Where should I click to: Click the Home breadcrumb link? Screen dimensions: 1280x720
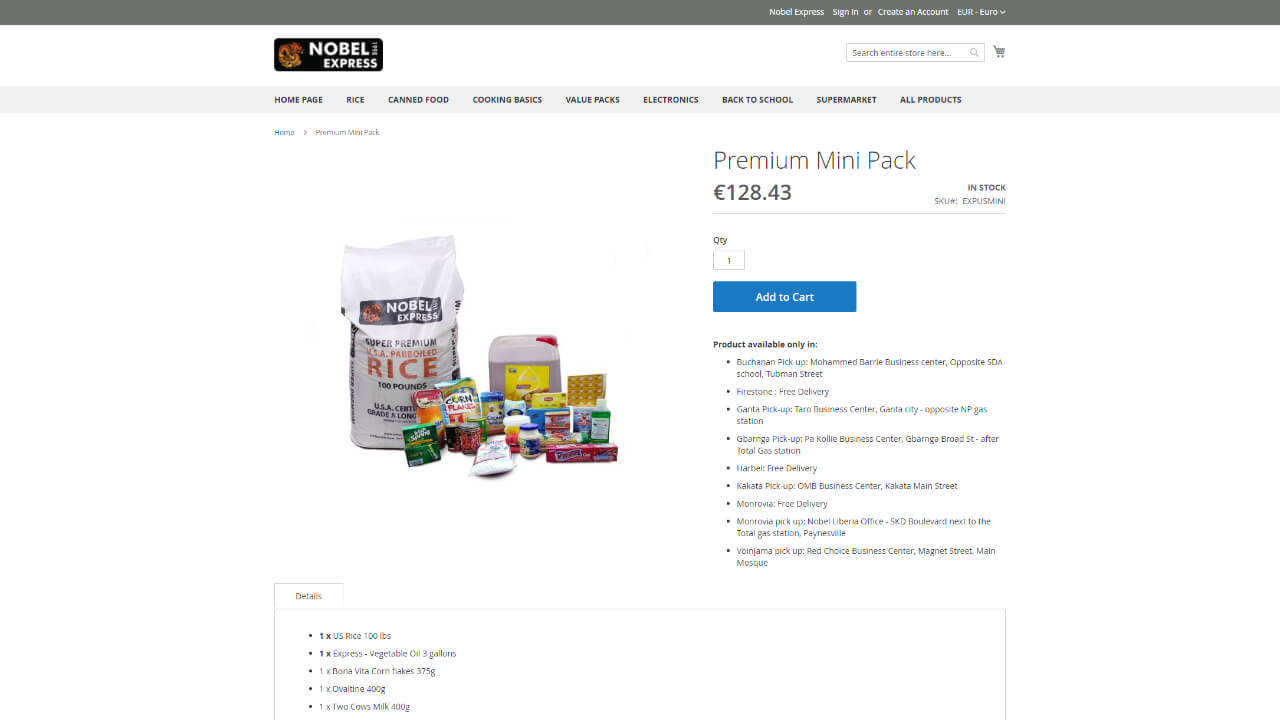(284, 132)
